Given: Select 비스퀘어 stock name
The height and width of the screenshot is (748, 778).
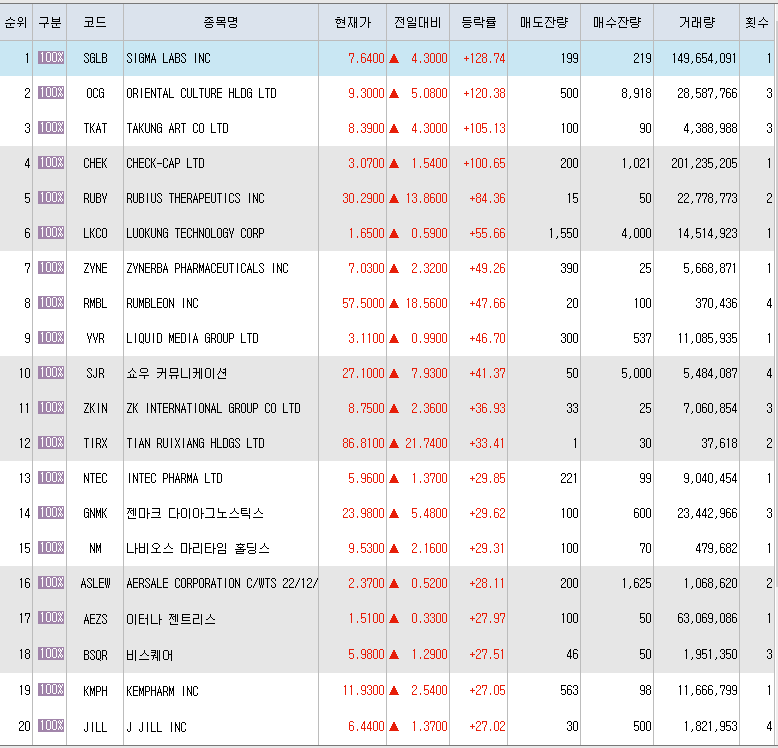Looking at the screenshot, I should (149, 655).
